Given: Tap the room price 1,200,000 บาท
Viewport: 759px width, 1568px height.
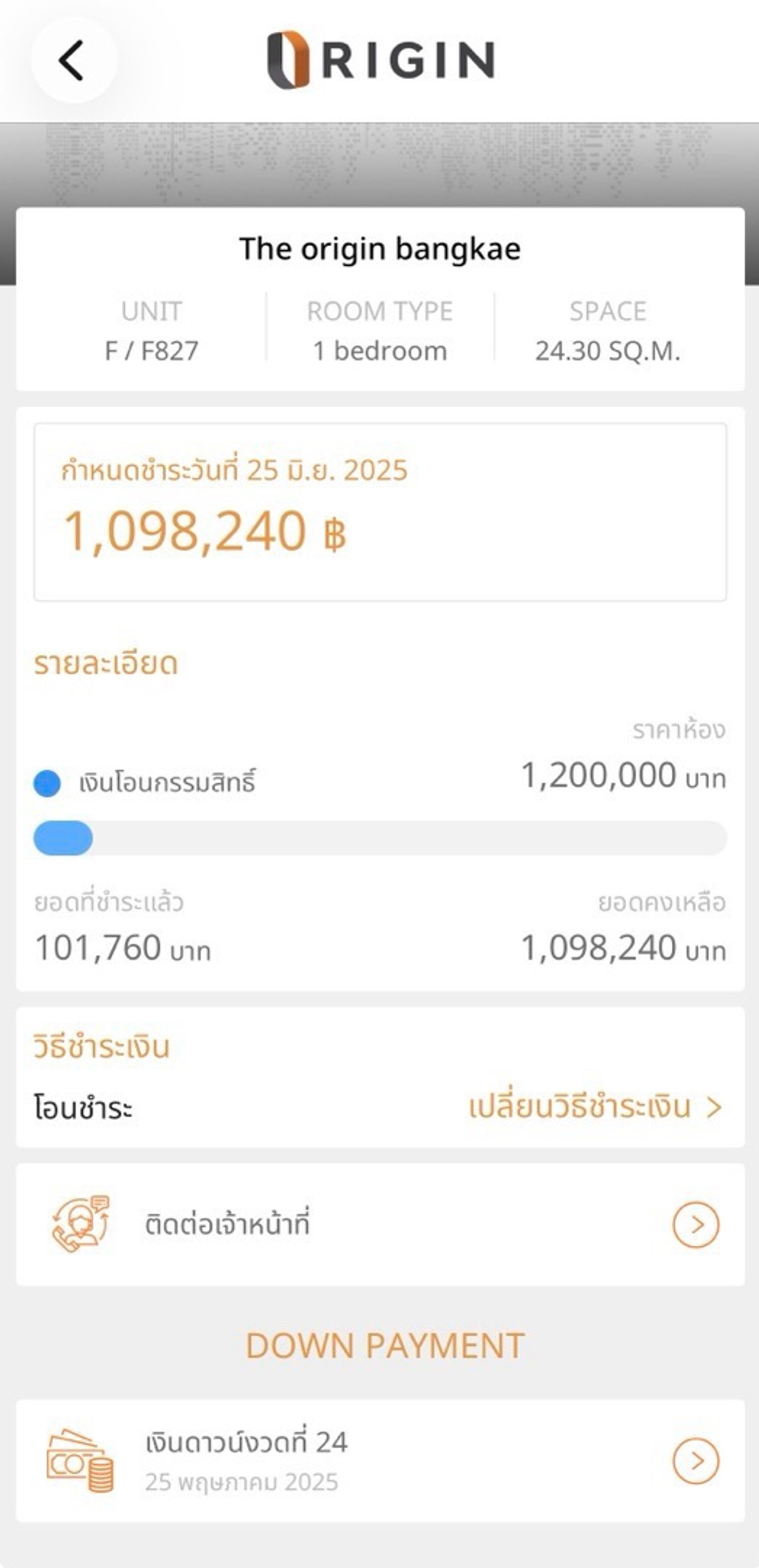Looking at the screenshot, I should tap(623, 776).
